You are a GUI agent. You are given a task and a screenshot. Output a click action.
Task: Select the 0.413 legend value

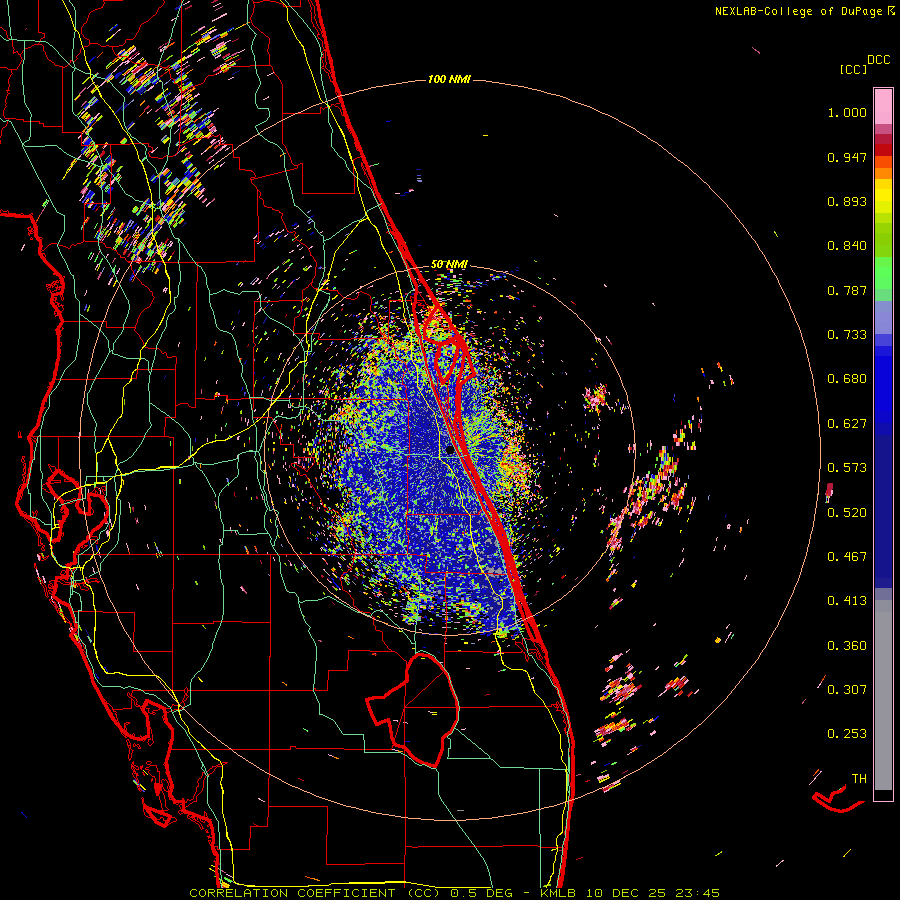(847, 601)
